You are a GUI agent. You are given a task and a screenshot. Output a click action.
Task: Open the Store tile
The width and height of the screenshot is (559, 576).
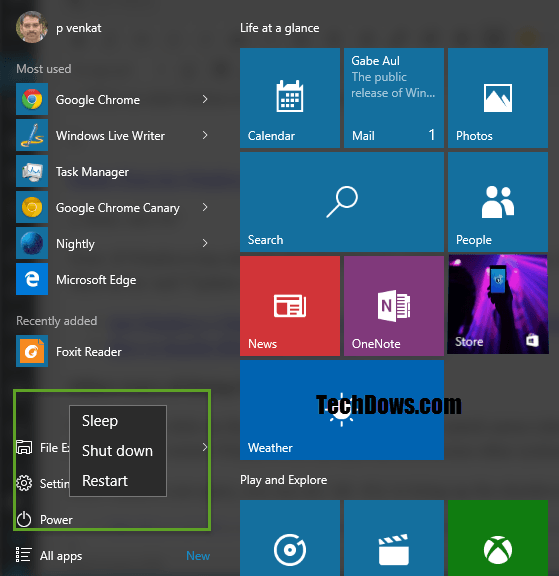coord(498,305)
